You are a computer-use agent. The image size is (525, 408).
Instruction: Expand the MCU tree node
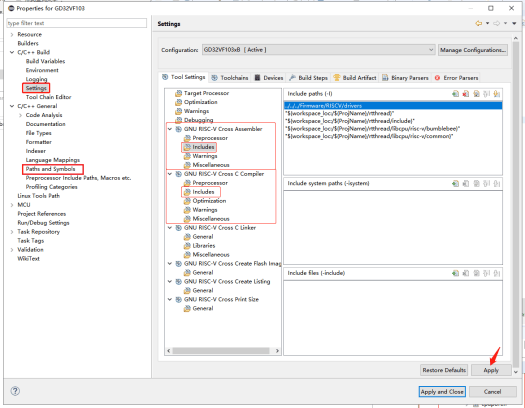click(x=12, y=205)
